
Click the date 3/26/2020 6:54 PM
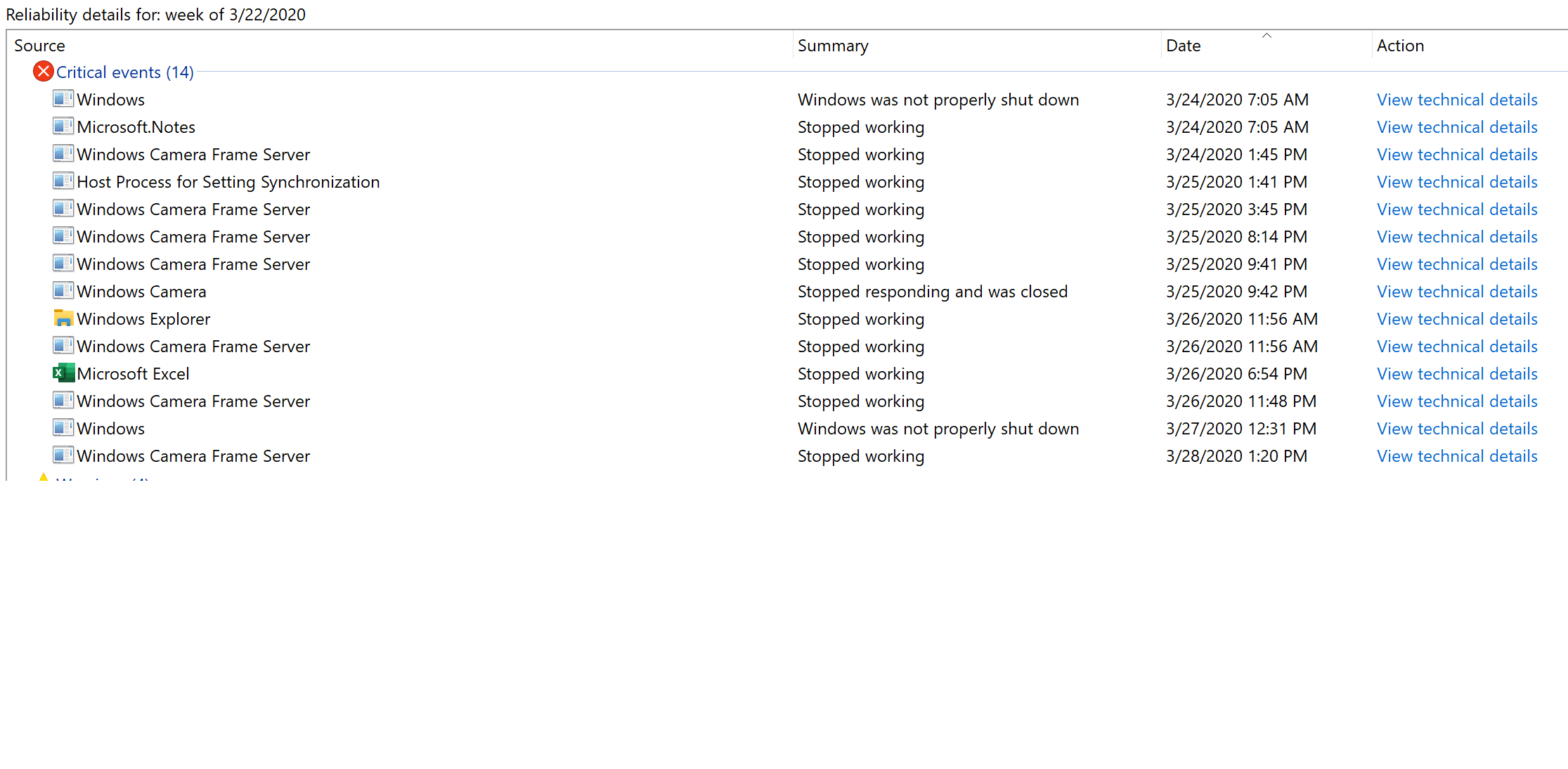tap(1236, 374)
